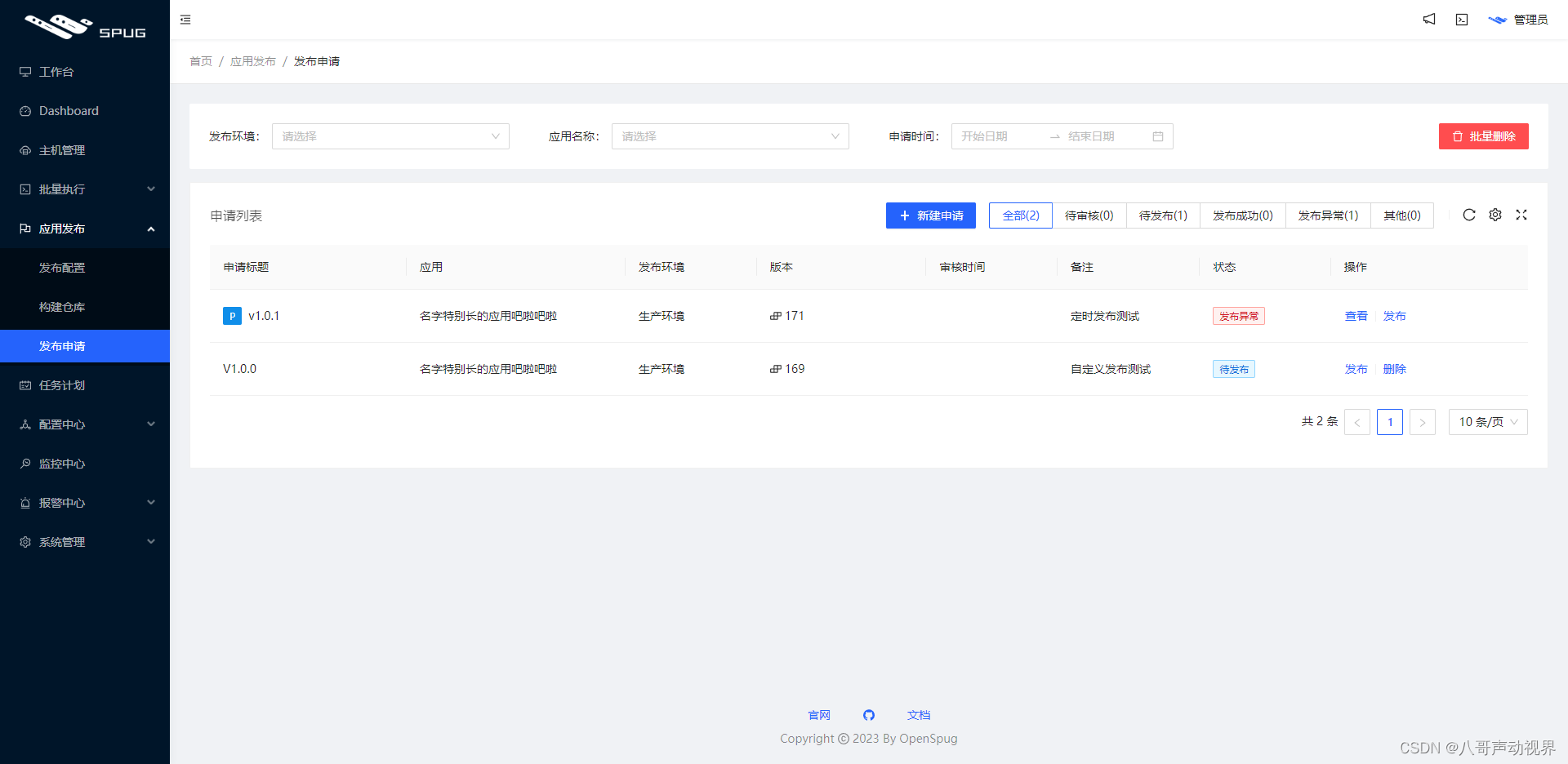This screenshot has height=764, width=1568.
Task: Toggle fullscreen table icon
Action: (1521, 215)
